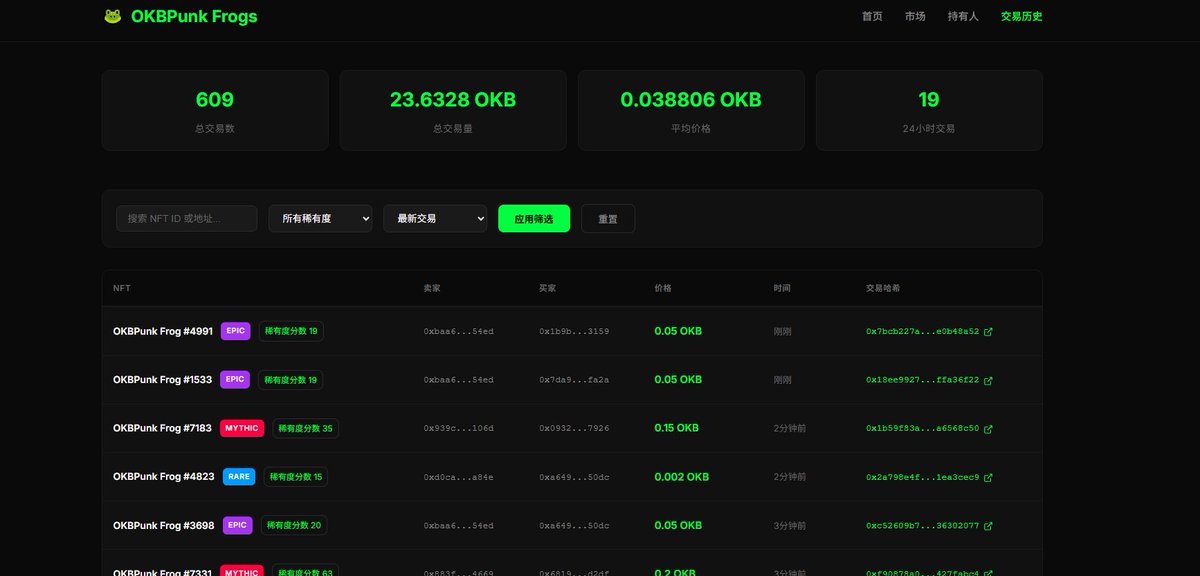
Task: Go to 首页 in navigation
Action: coord(872,16)
